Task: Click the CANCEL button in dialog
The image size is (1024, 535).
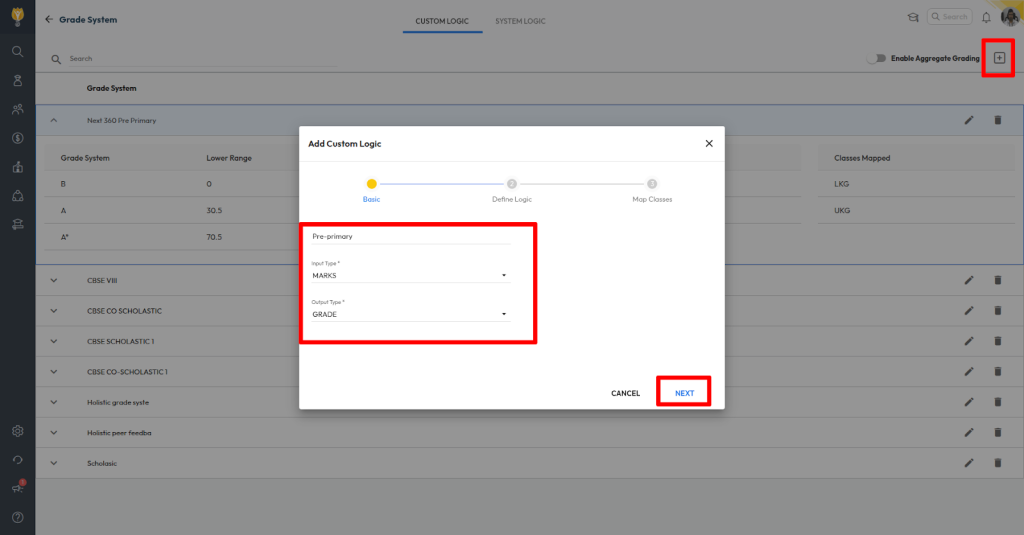Action: click(625, 393)
